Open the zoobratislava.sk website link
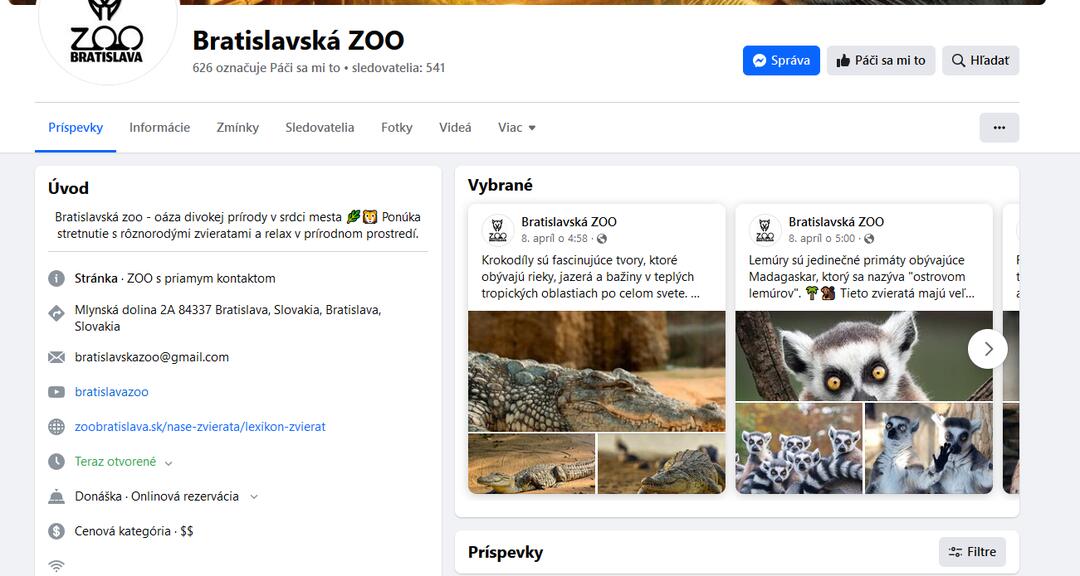1080x576 pixels. pyautogui.click(x=200, y=427)
